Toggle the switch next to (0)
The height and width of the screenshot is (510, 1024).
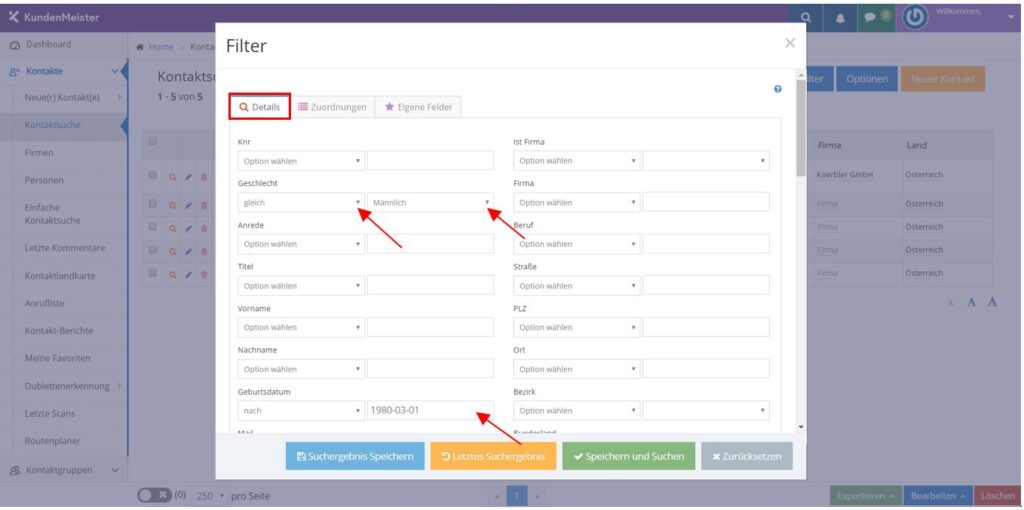[153, 496]
